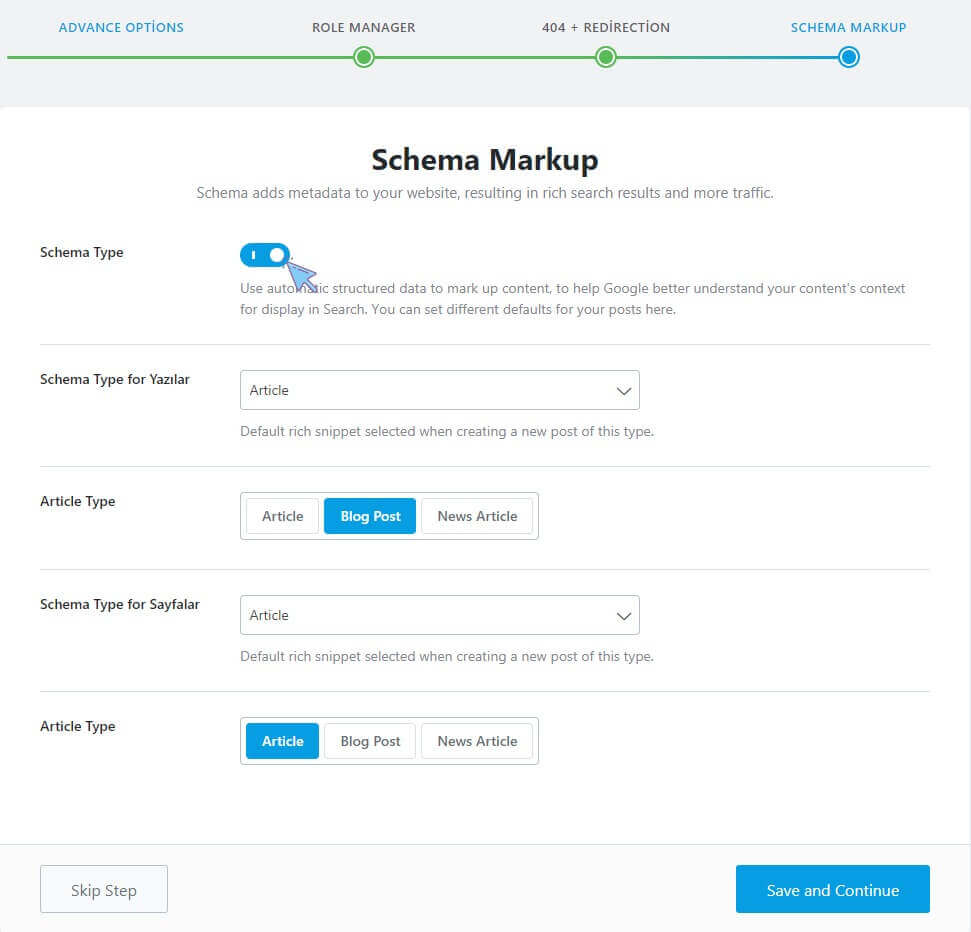Select Blog Post for Yazılar Article Type
Viewport: 971px width, 932px height.
tap(370, 516)
